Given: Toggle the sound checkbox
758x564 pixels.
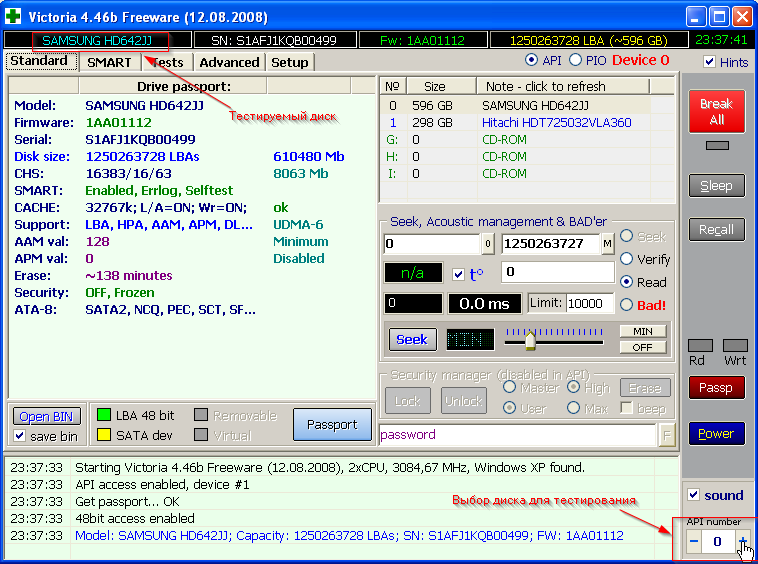Looking at the screenshot, I should (x=693, y=494).
